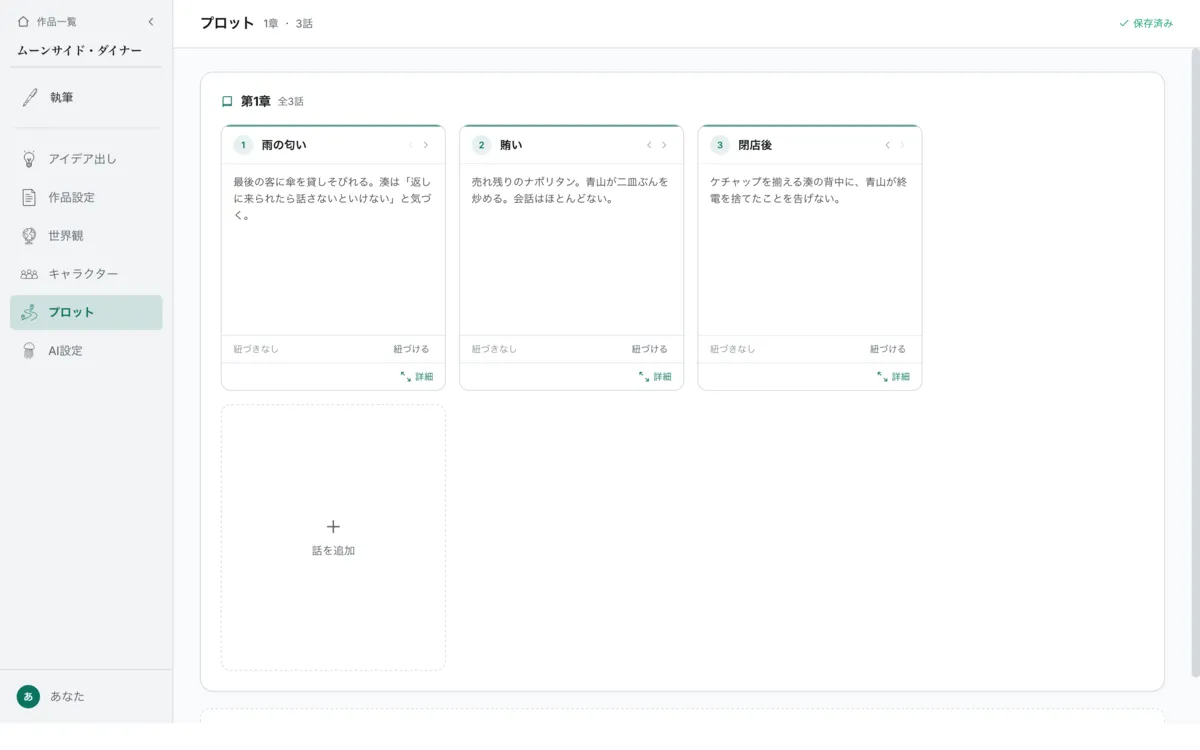Click the document icon for 作品設定

(30, 197)
